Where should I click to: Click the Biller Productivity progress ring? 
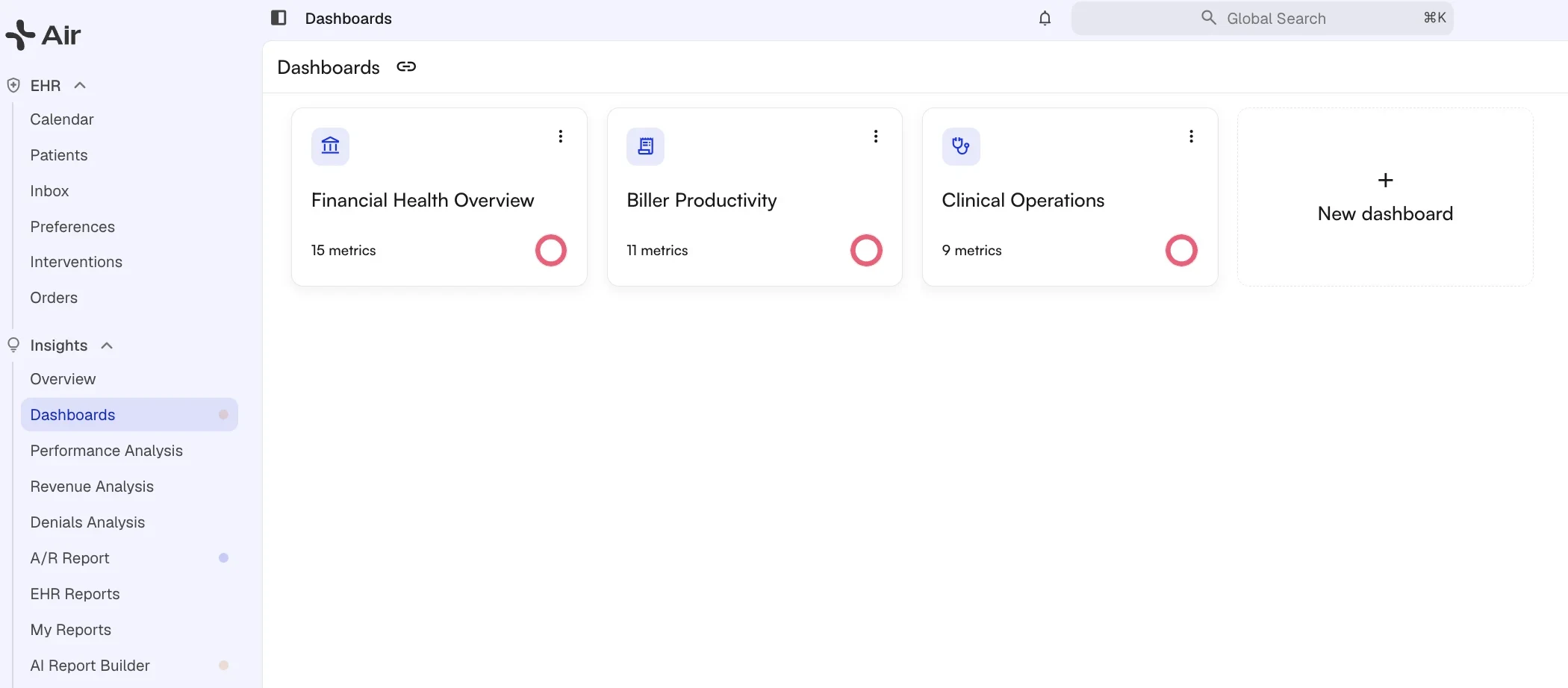click(x=866, y=251)
